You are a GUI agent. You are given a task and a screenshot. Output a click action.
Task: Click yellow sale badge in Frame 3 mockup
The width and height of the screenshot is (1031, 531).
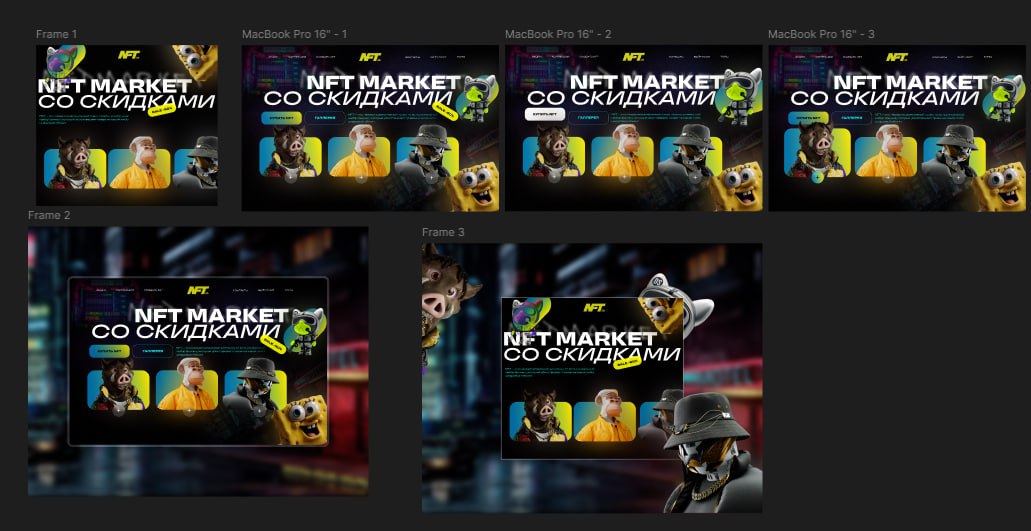pos(627,363)
